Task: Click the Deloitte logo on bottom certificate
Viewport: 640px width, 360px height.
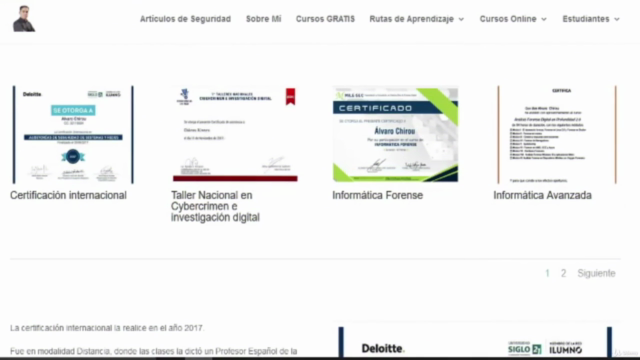Action: 383,348
